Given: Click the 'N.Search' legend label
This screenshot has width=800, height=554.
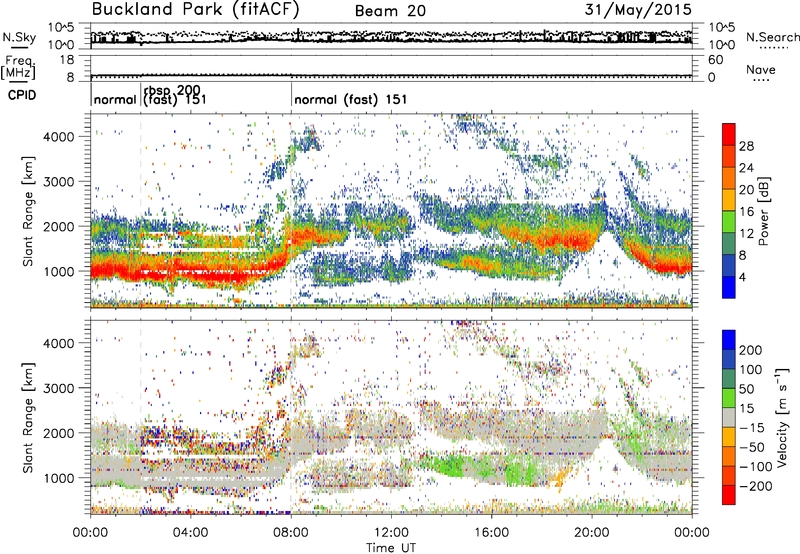Looking at the screenshot, I should 772,37.
